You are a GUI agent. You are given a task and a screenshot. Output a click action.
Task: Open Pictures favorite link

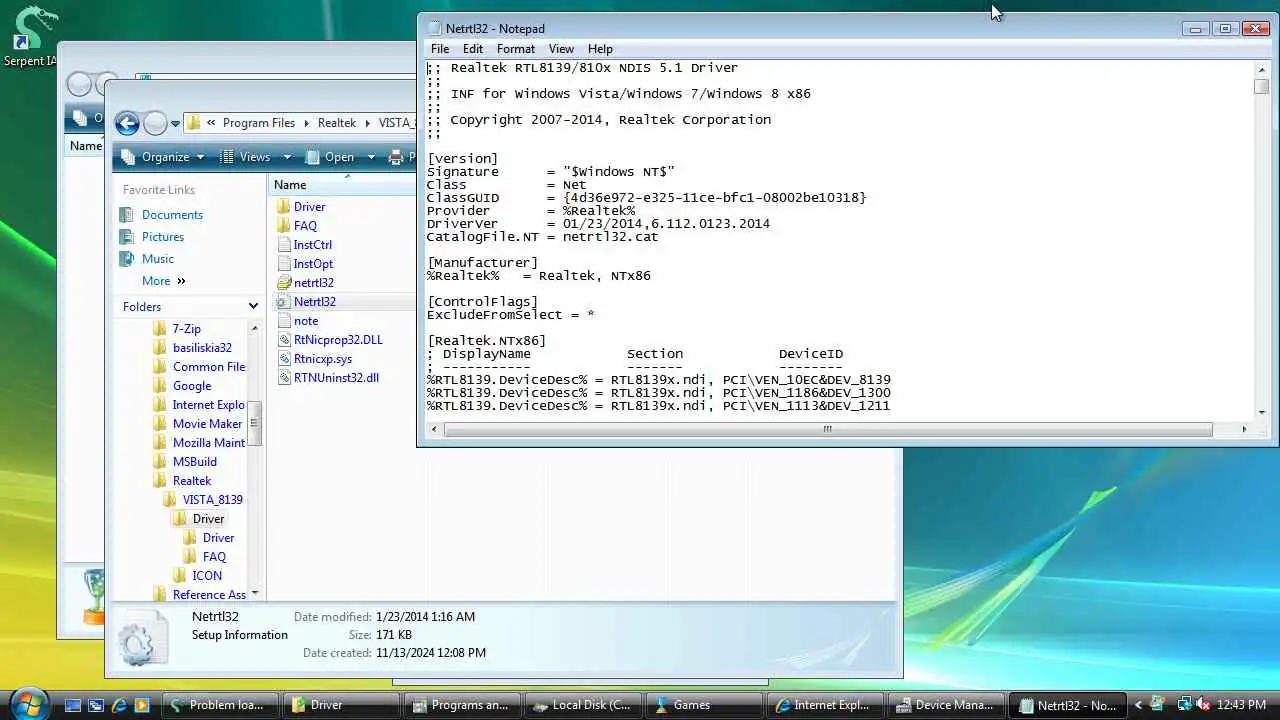(x=162, y=237)
